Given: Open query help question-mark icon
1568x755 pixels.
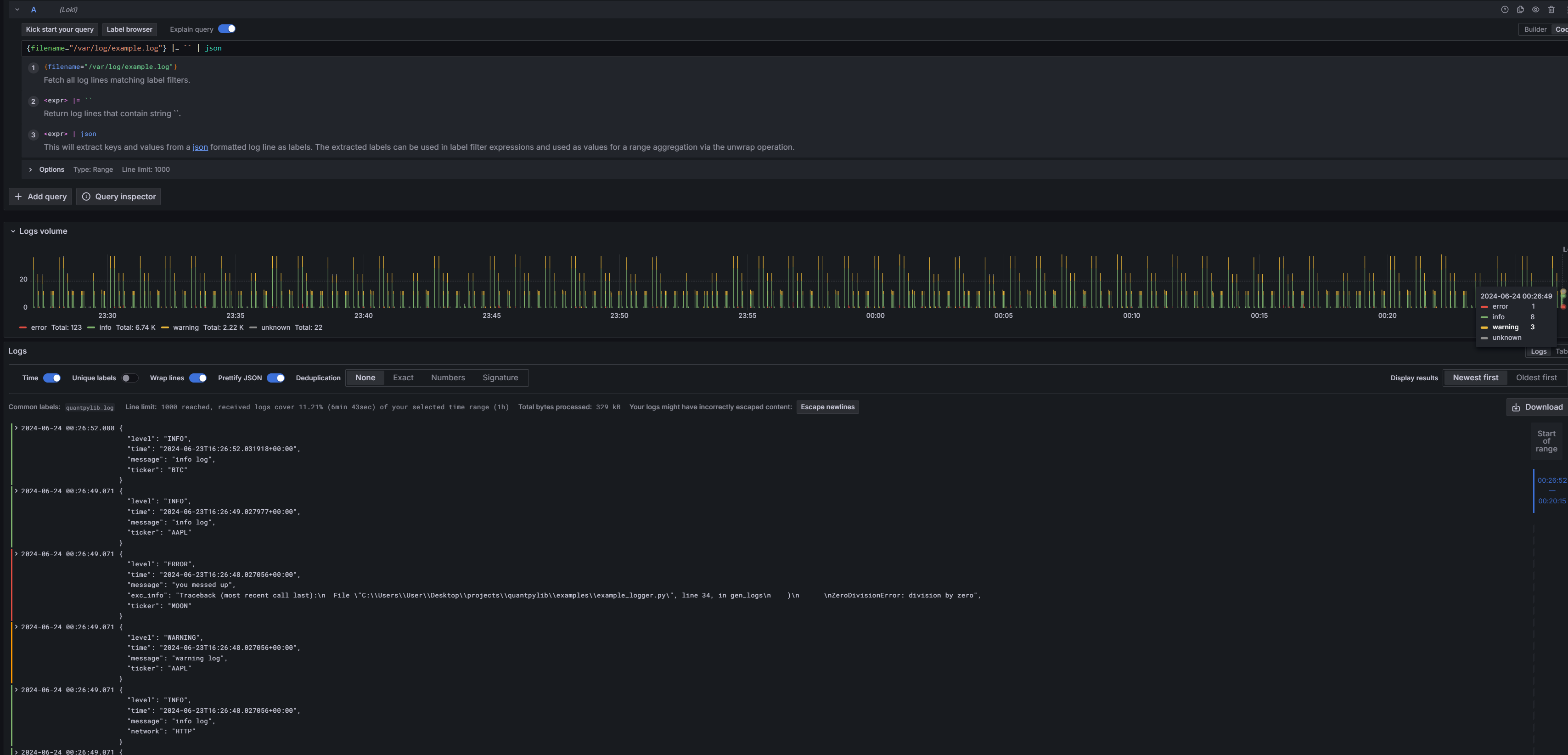Looking at the screenshot, I should 1505,10.
